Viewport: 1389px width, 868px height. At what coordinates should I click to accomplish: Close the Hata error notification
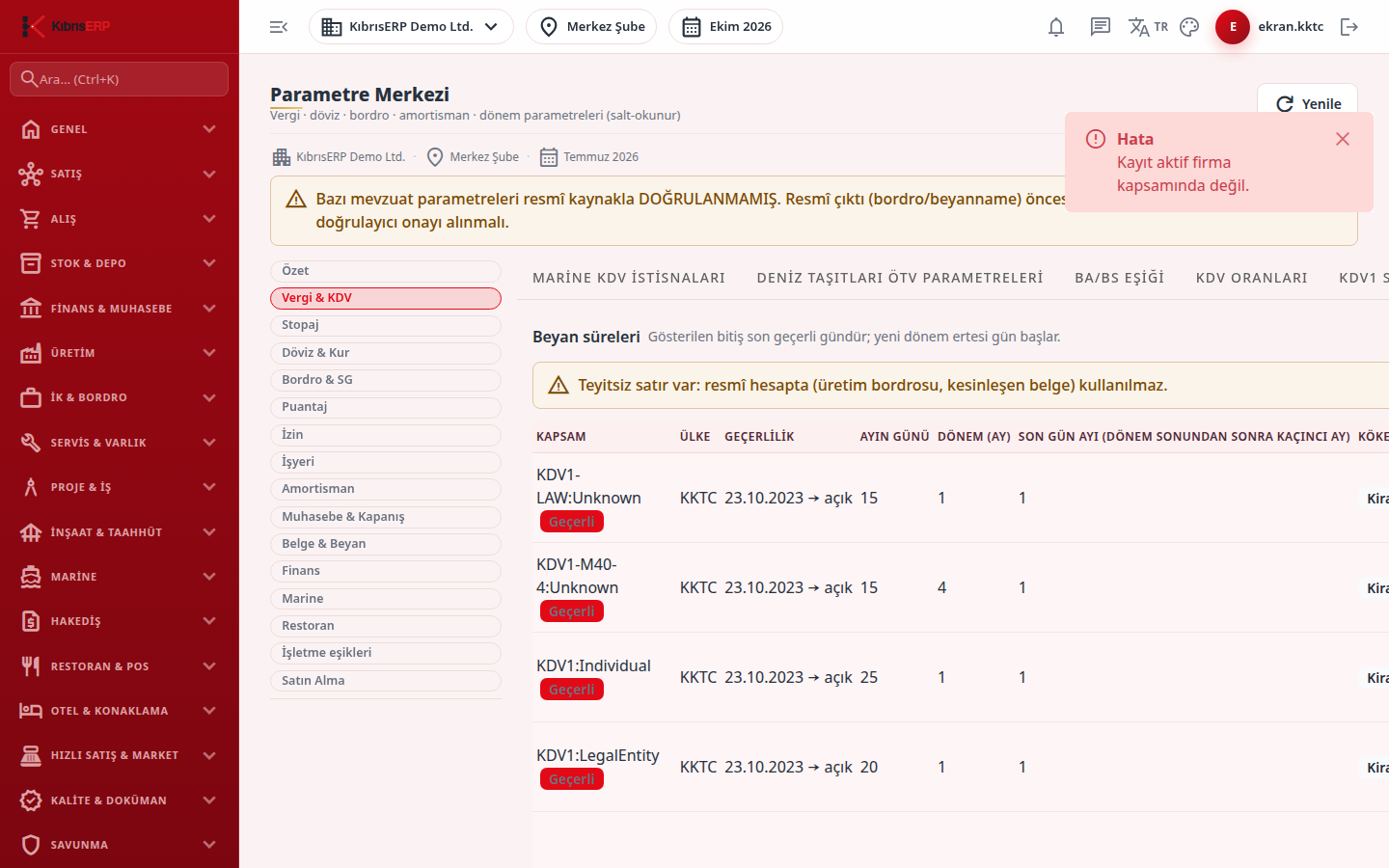(1343, 139)
